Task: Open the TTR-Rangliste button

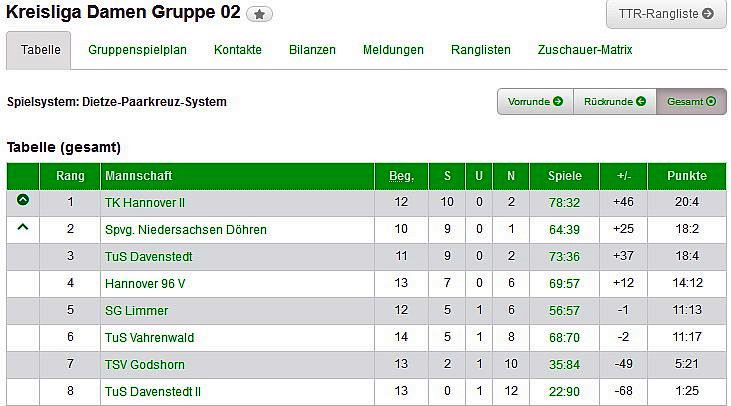Action: coord(666,14)
